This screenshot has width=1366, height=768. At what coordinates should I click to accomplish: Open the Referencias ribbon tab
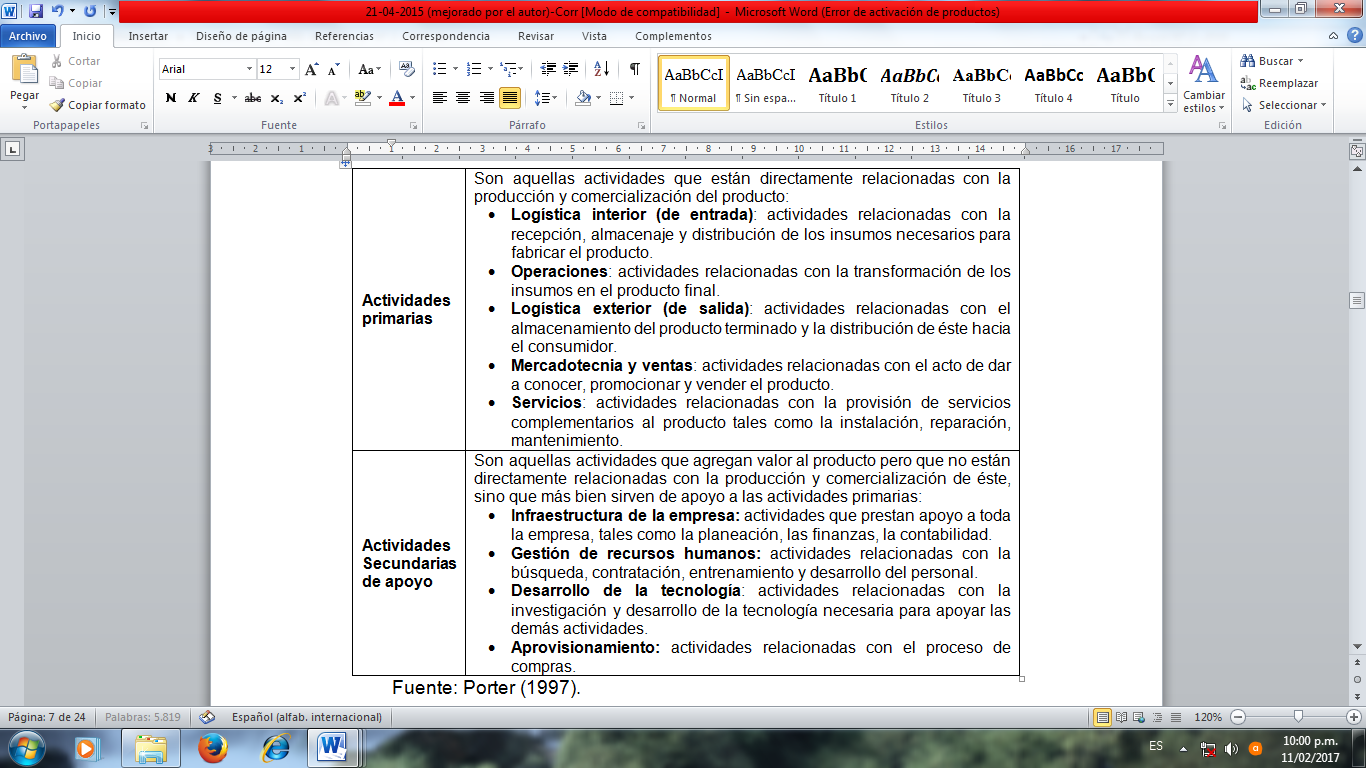(344, 36)
